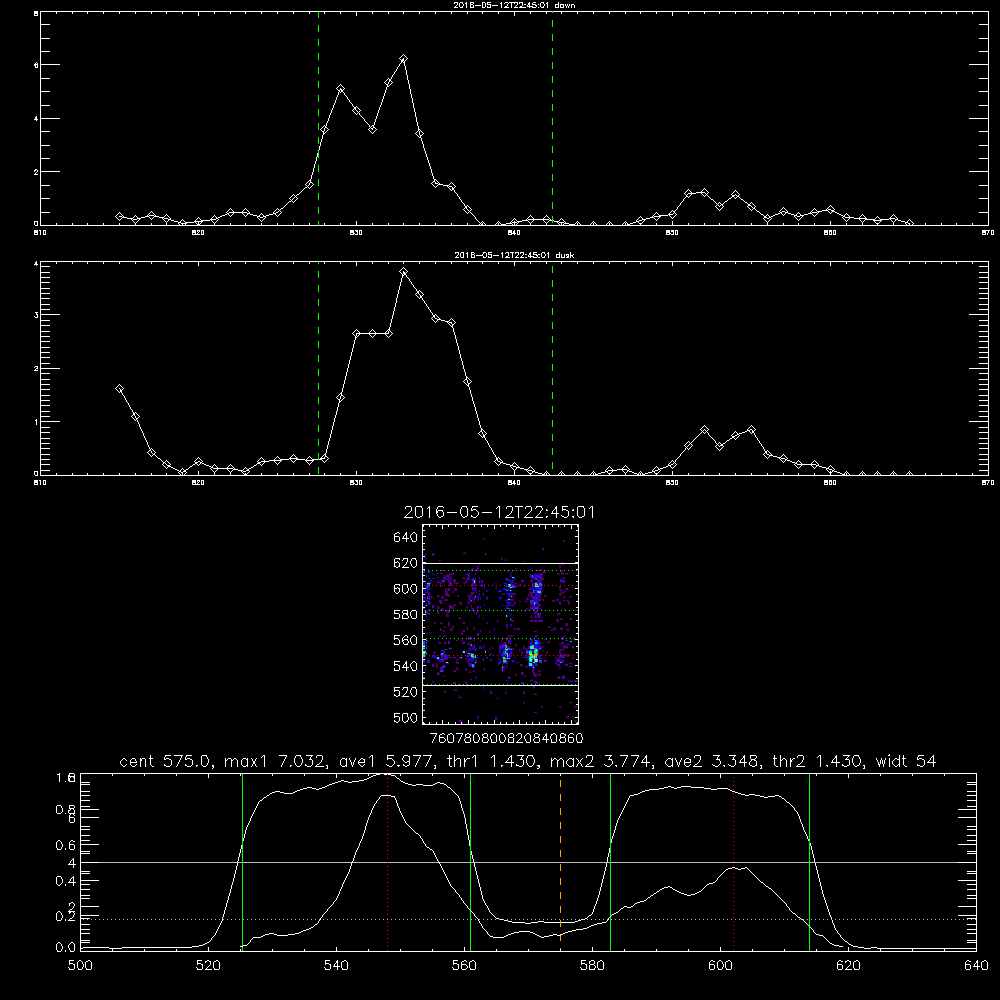Click y-axis label 0.0 on bottom plot
The width and height of the screenshot is (1000, 1000).
click(66, 947)
